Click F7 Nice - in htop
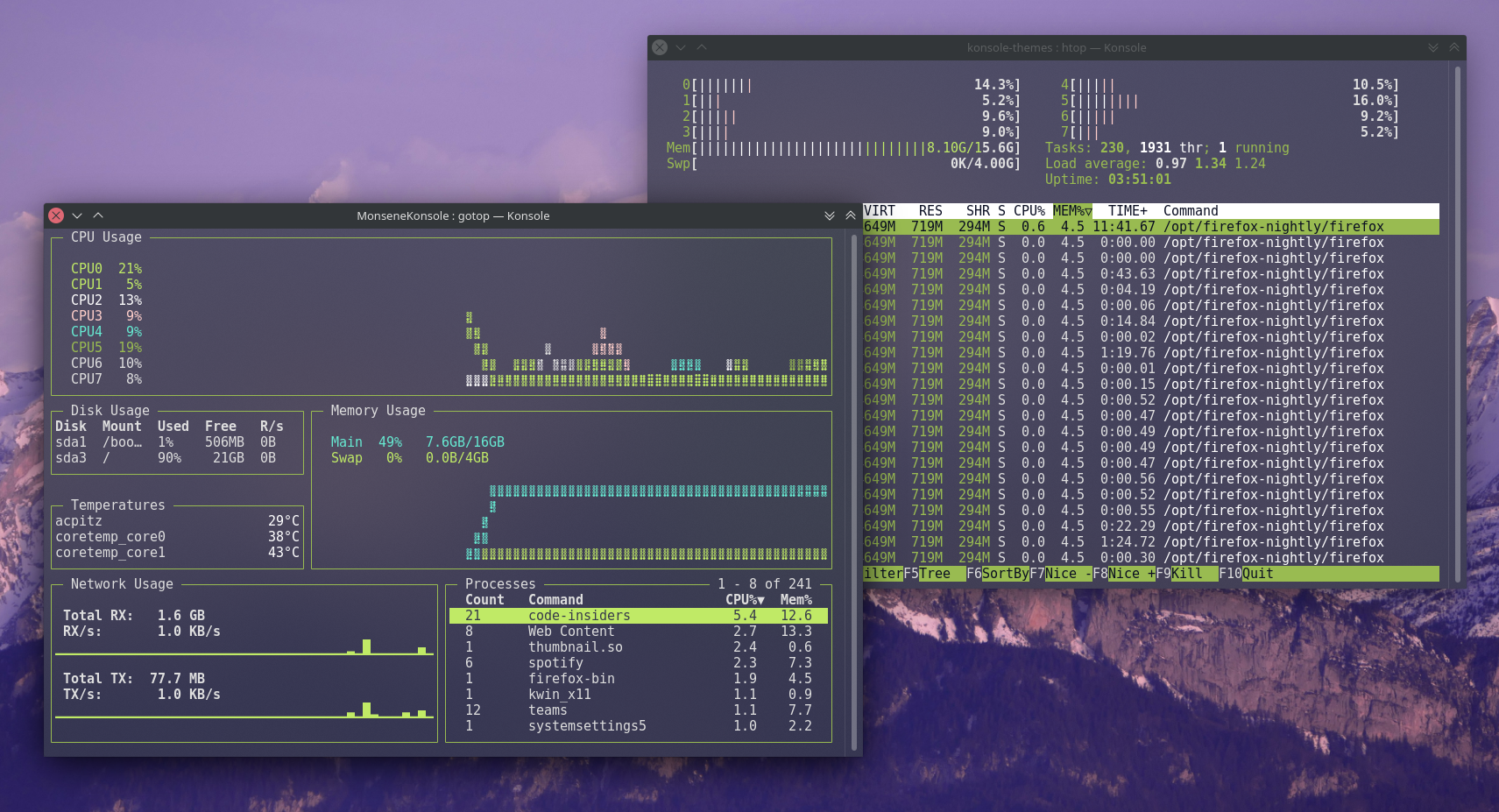This screenshot has height=812, width=1499. [x=1061, y=574]
